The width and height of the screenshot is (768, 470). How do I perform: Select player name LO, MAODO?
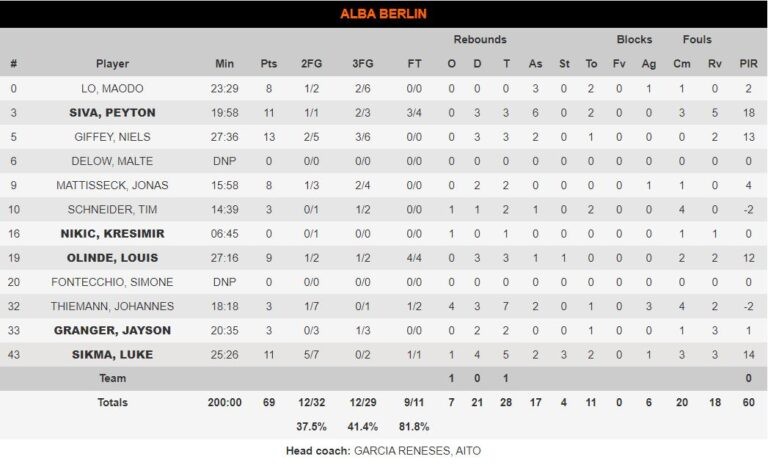(112, 89)
